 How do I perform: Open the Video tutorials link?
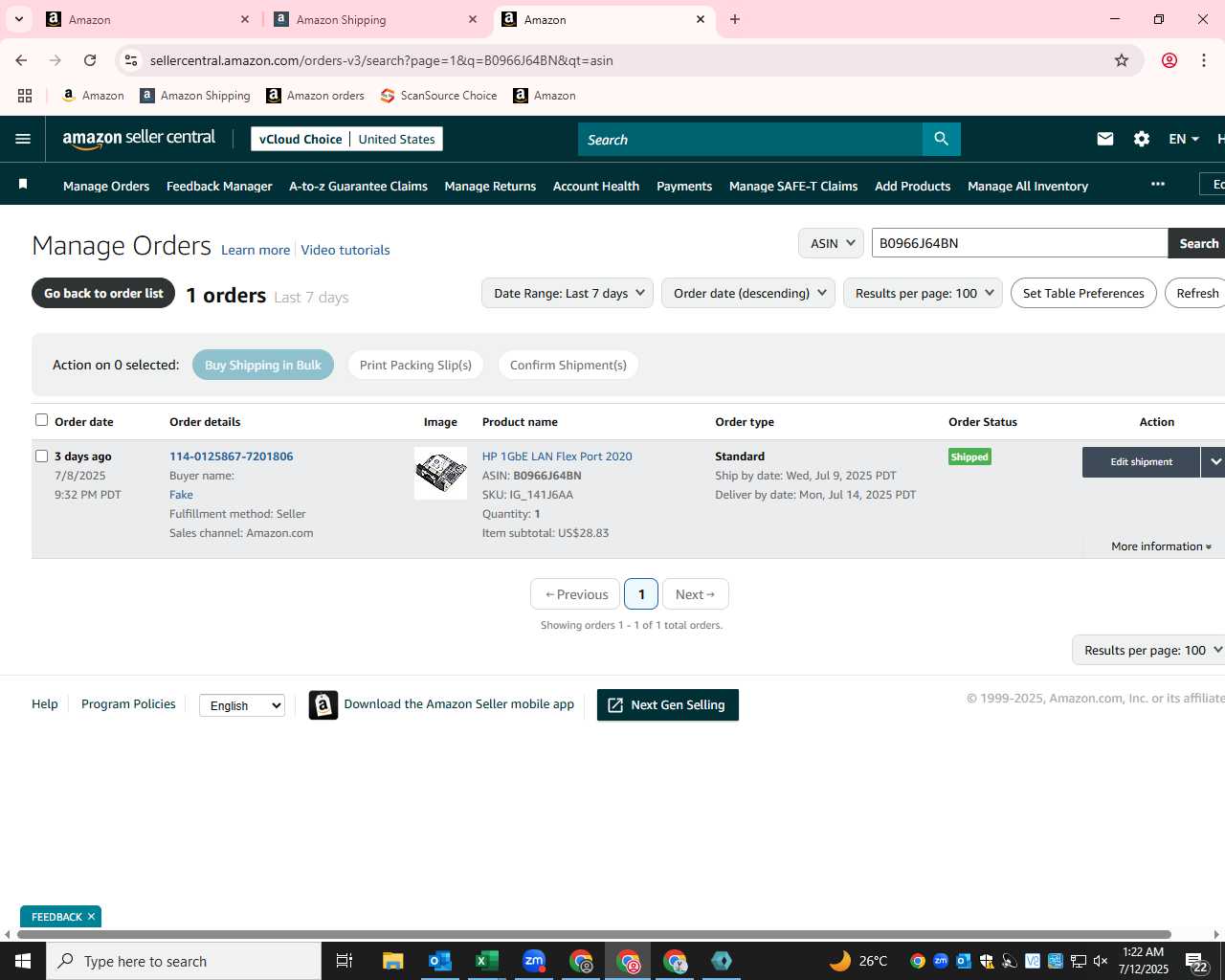pyautogui.click(x=345, y=250)
